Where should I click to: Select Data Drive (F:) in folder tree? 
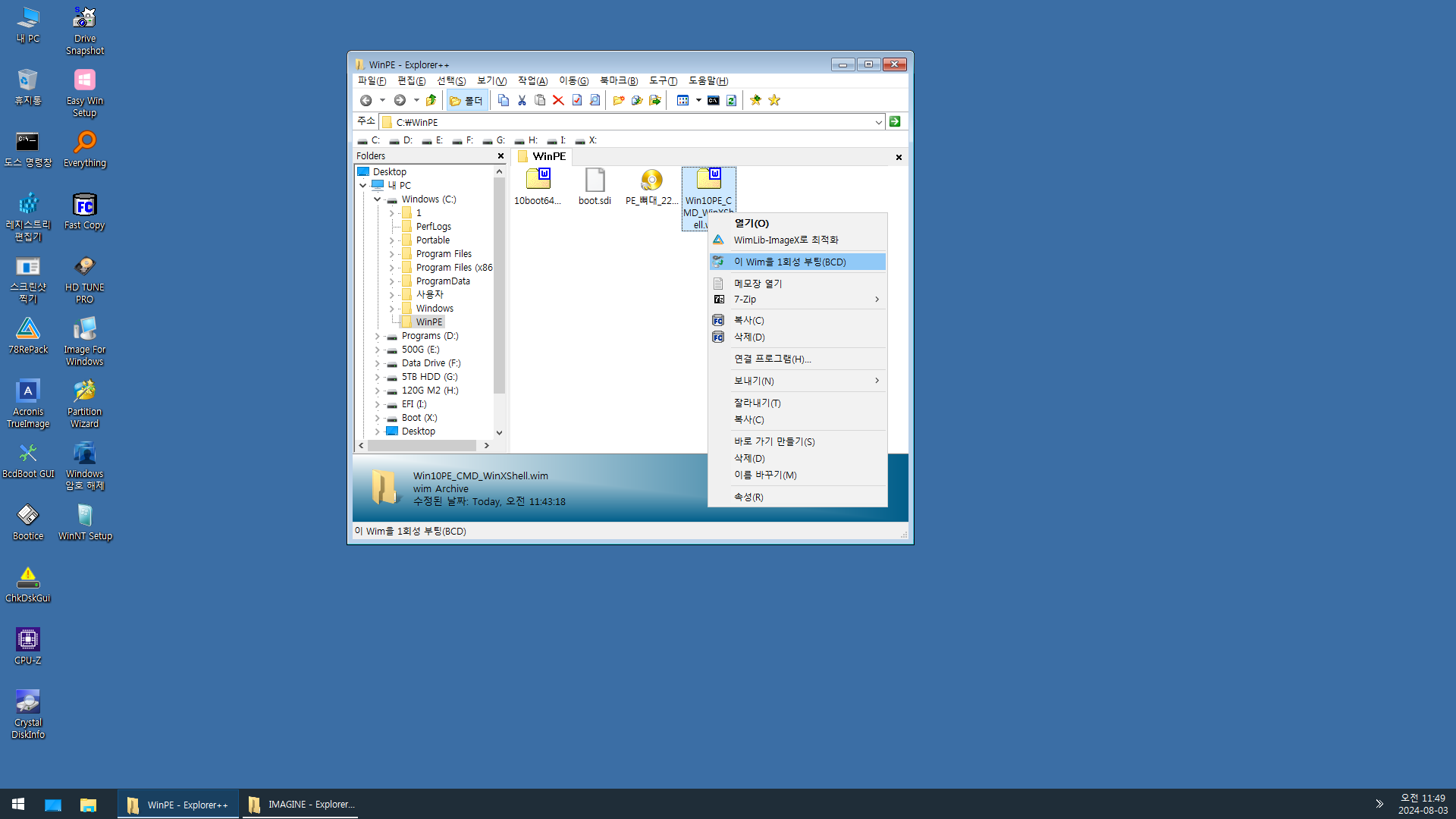coord(431,363)
